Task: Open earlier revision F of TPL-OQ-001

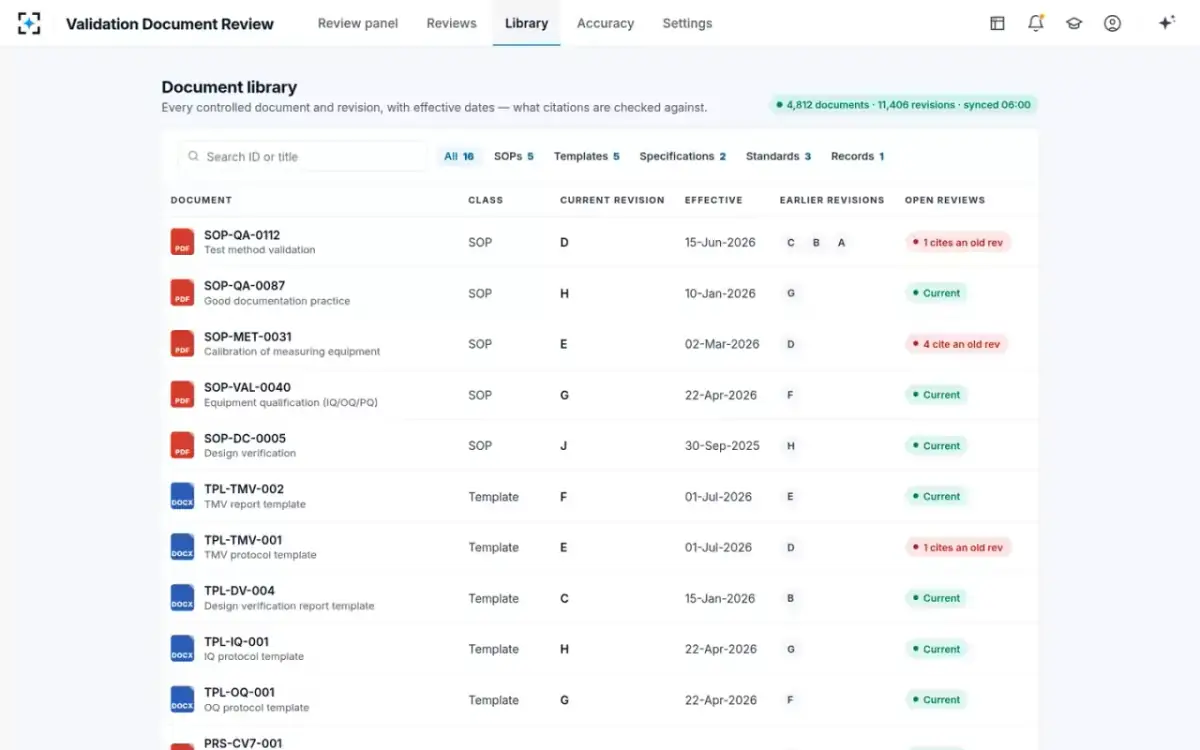Action: 791,700
